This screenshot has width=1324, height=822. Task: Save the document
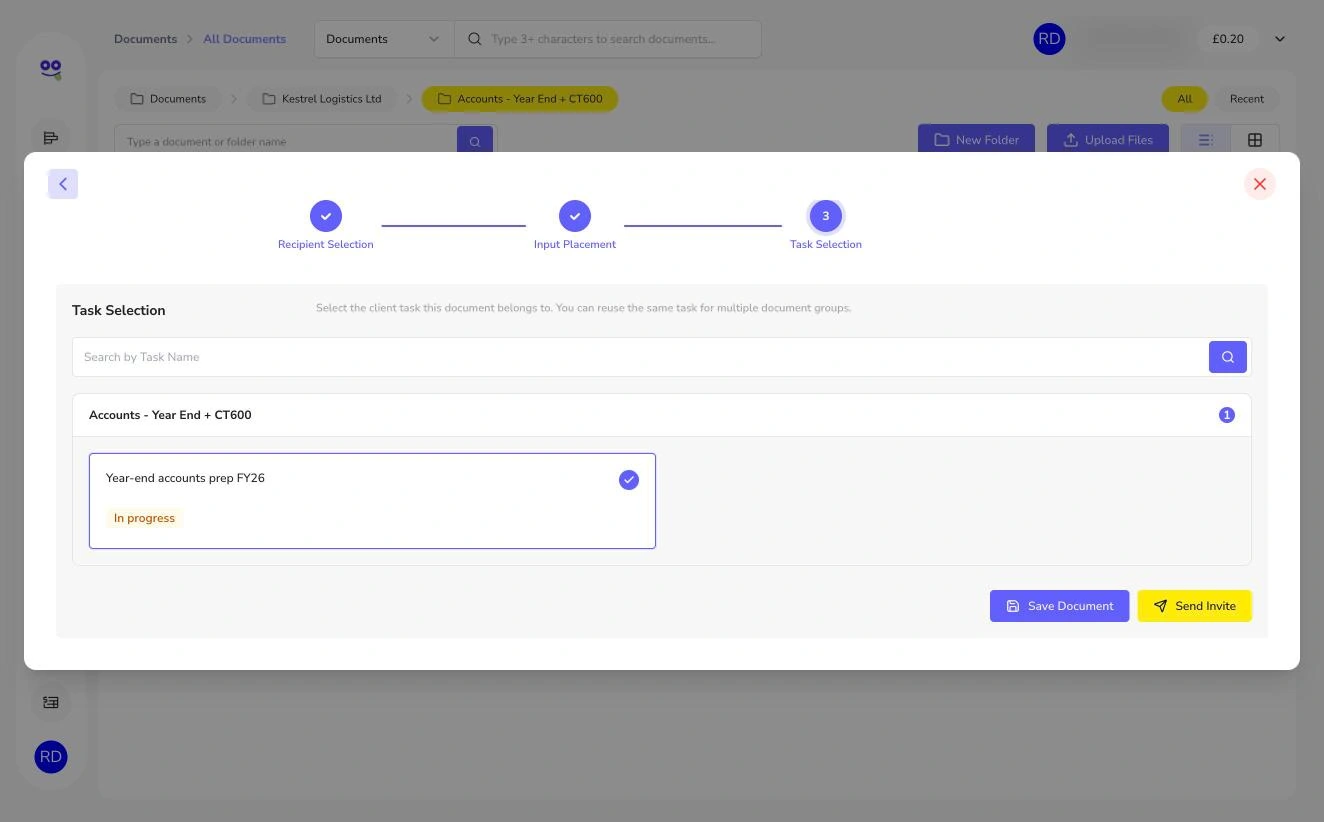click(x=1059, y=606)
